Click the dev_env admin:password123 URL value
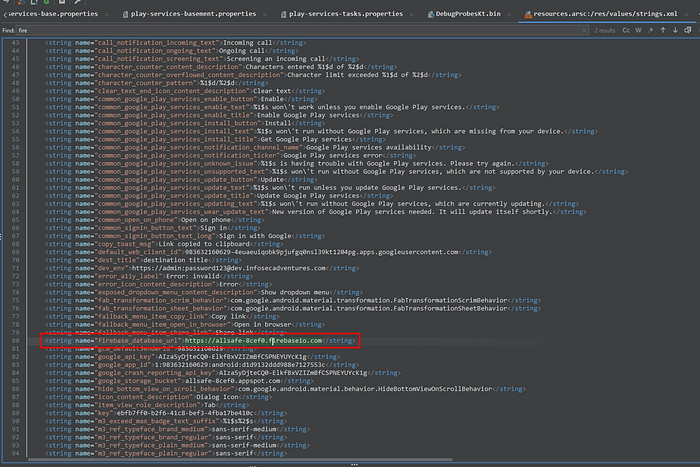The image size is (700, 467). point(229,268)
